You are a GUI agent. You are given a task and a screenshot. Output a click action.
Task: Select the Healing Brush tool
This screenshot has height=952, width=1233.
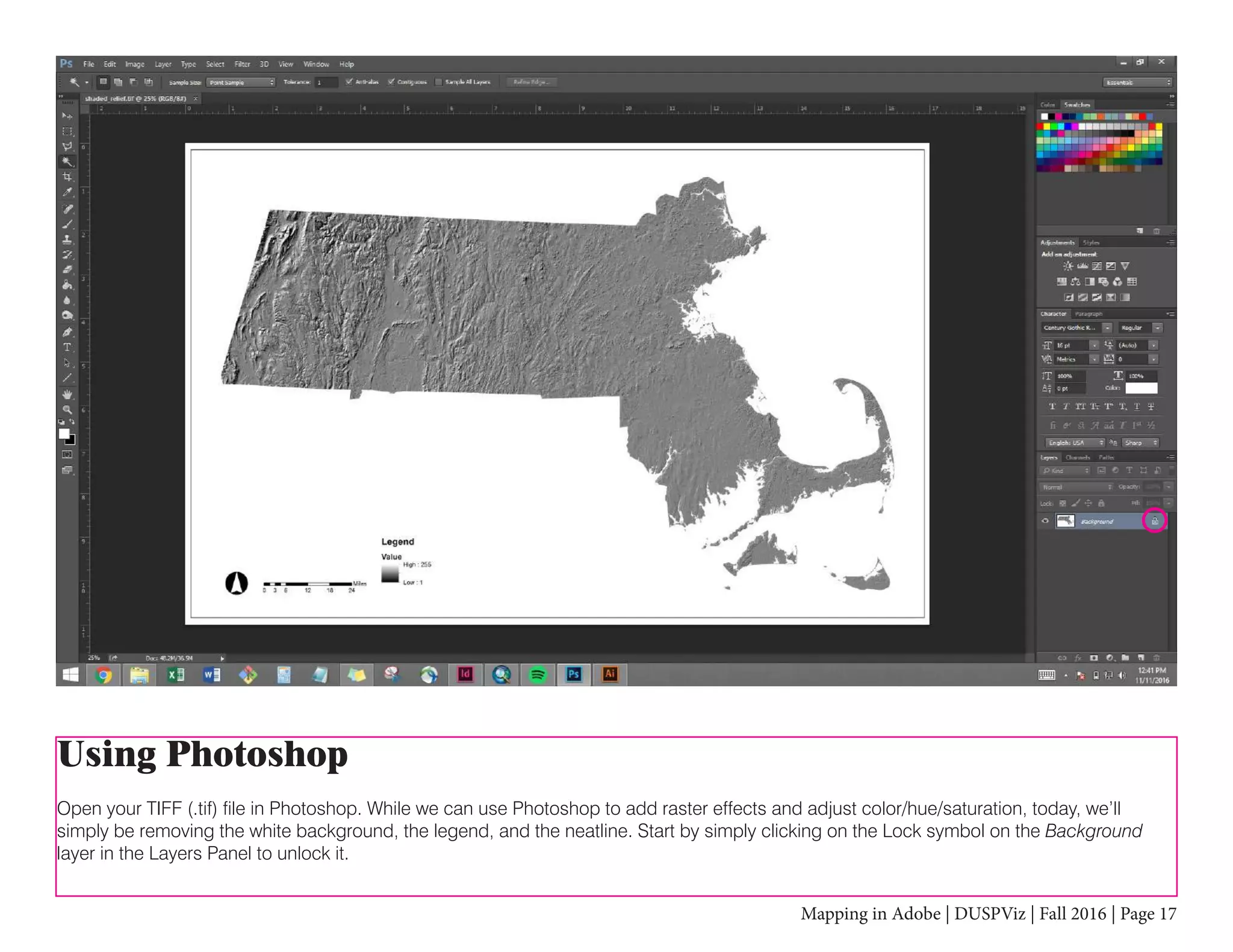click(x=67, y=209)
